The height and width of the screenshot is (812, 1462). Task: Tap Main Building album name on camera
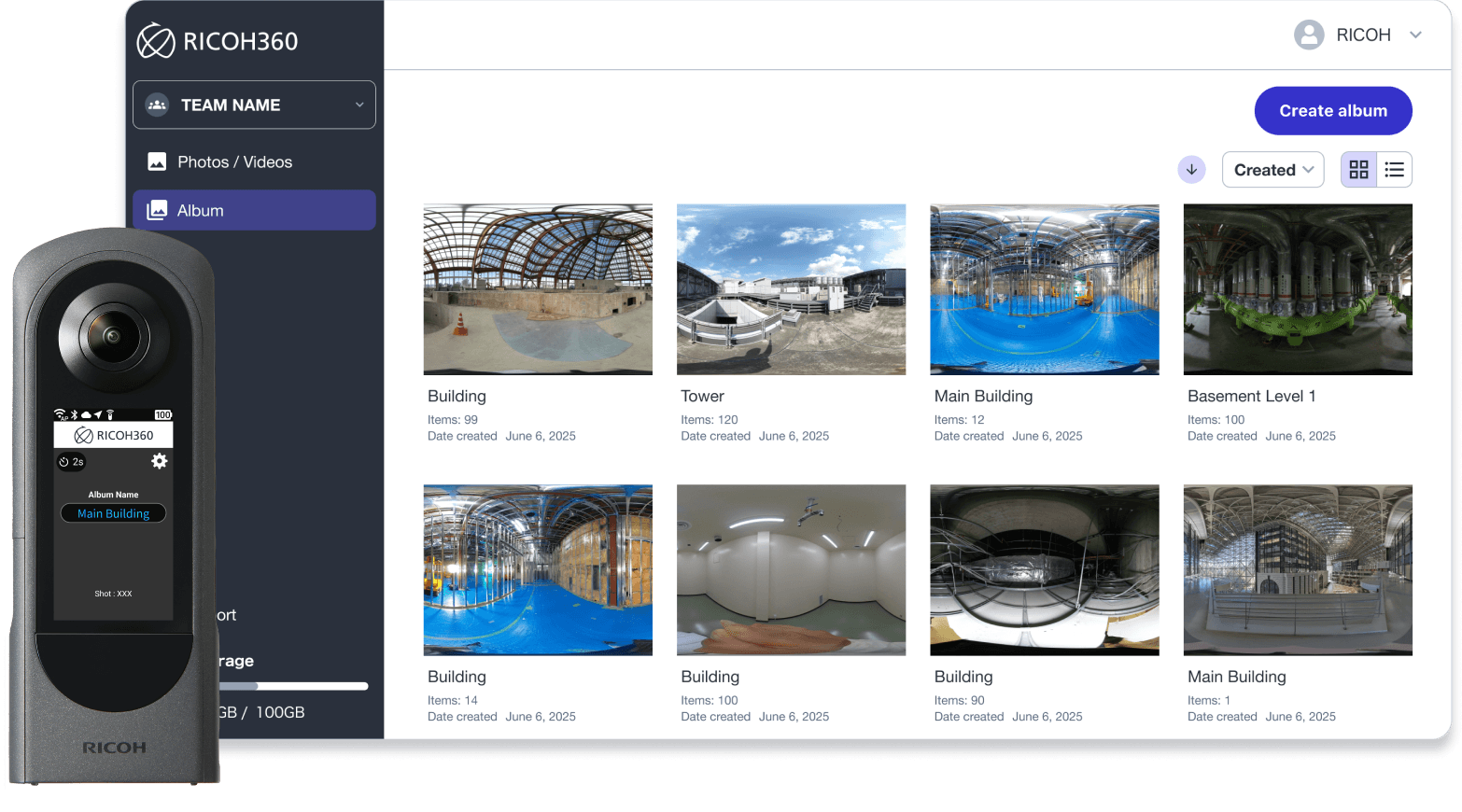point(113,513)
